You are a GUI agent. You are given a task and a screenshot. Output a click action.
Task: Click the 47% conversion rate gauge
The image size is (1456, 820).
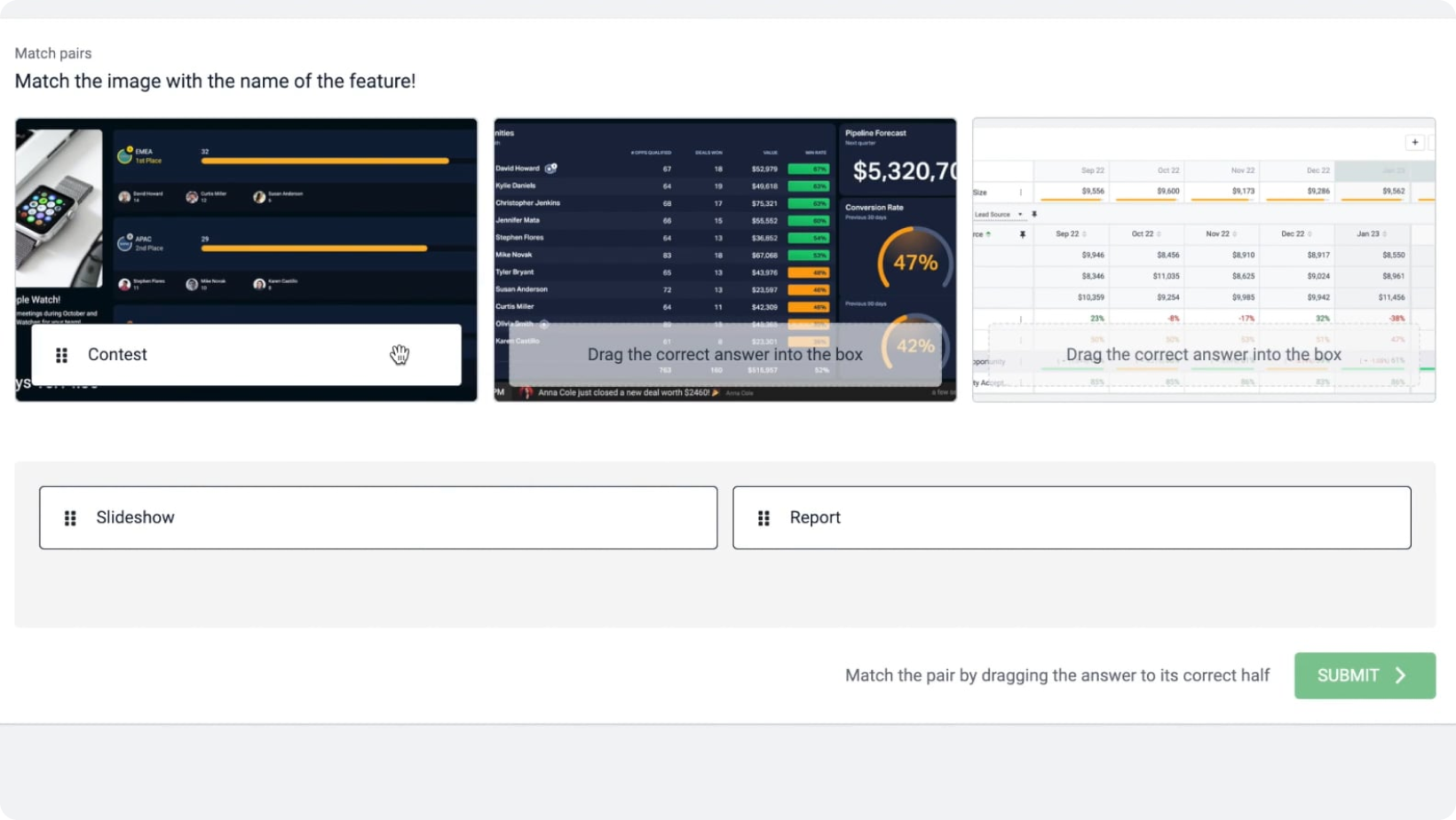914,263
